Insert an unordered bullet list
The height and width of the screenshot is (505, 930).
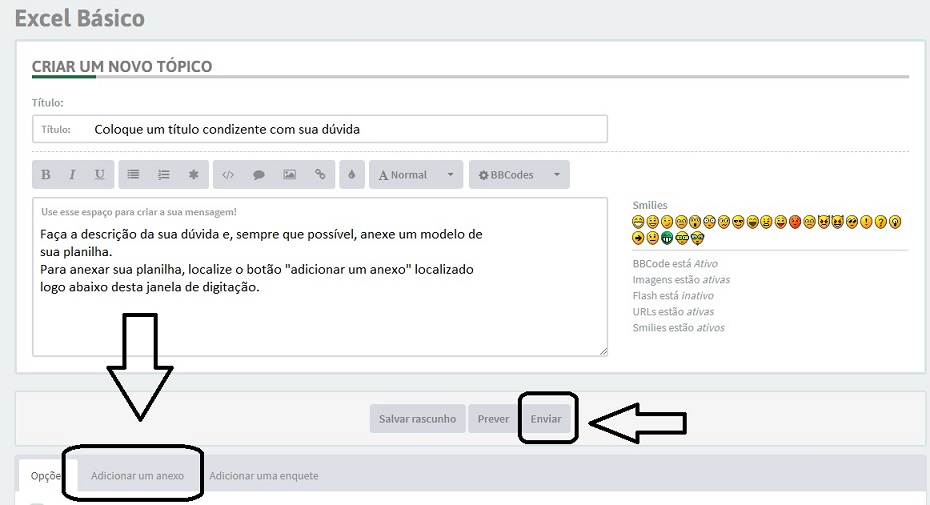pos(133,174)
